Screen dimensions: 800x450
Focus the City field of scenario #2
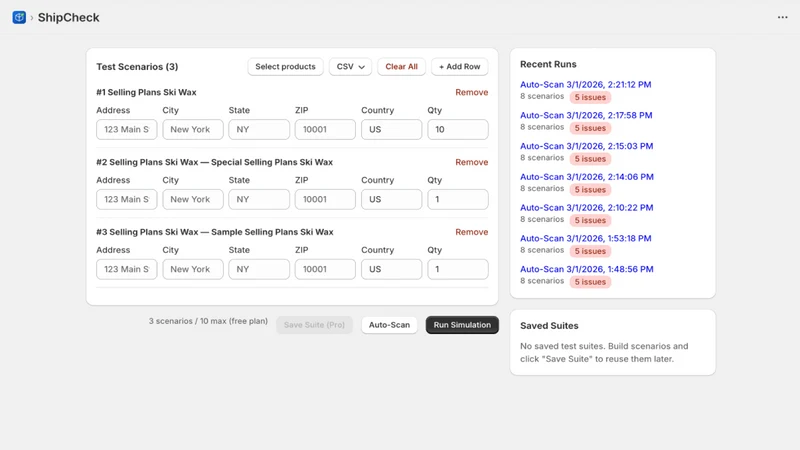click(193, 199)
